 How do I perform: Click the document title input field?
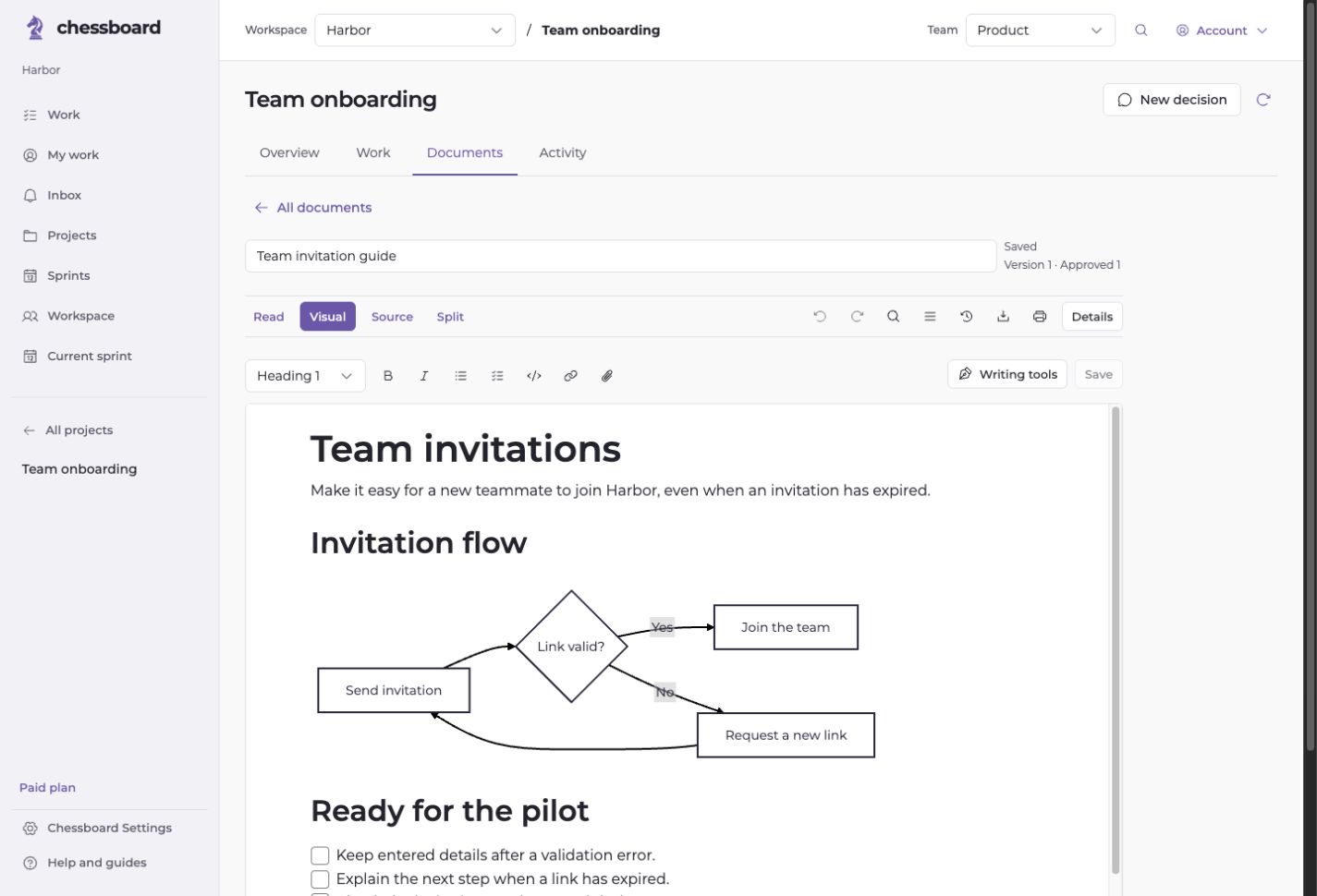[x=620, y=256]
